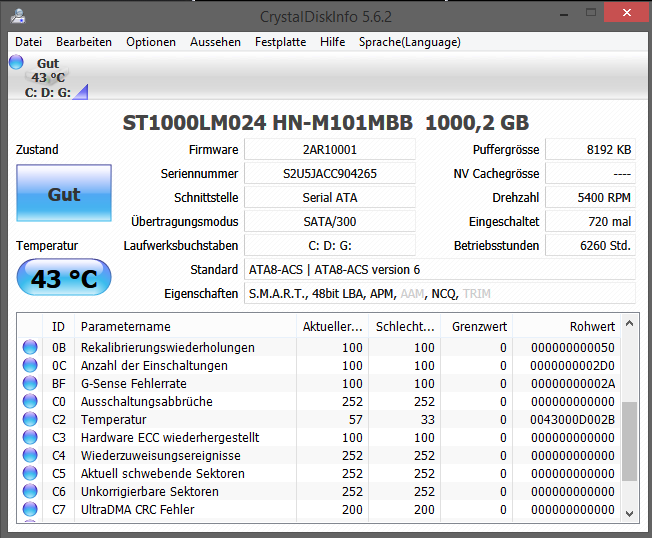
Task: Select the Ausschaltungsabbrüche parameter name
Action: [146, 401]
